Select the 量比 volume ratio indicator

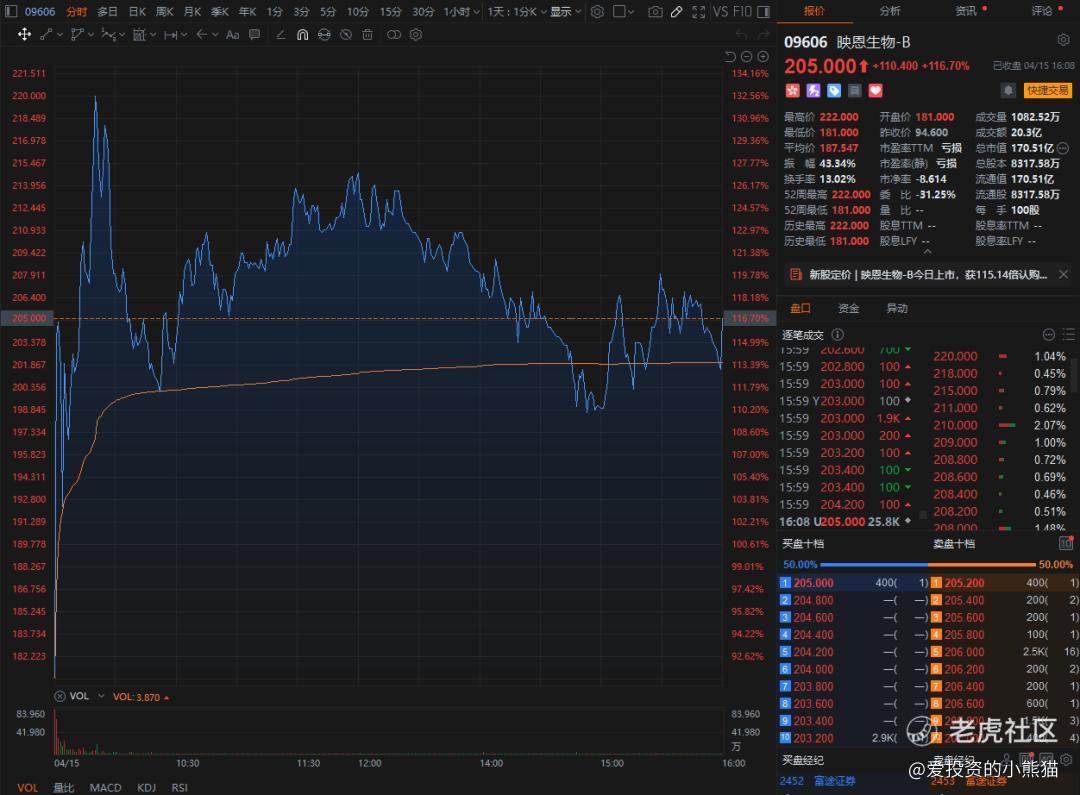64,787
